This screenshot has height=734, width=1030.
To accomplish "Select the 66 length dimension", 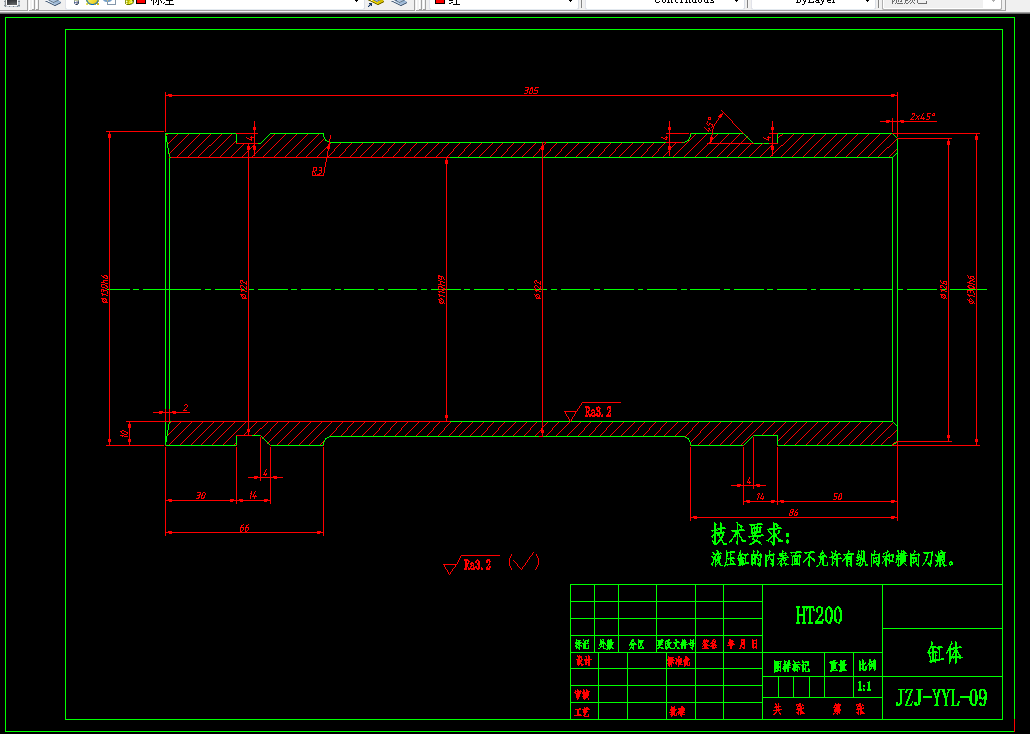I will click(x=244, y=528).
